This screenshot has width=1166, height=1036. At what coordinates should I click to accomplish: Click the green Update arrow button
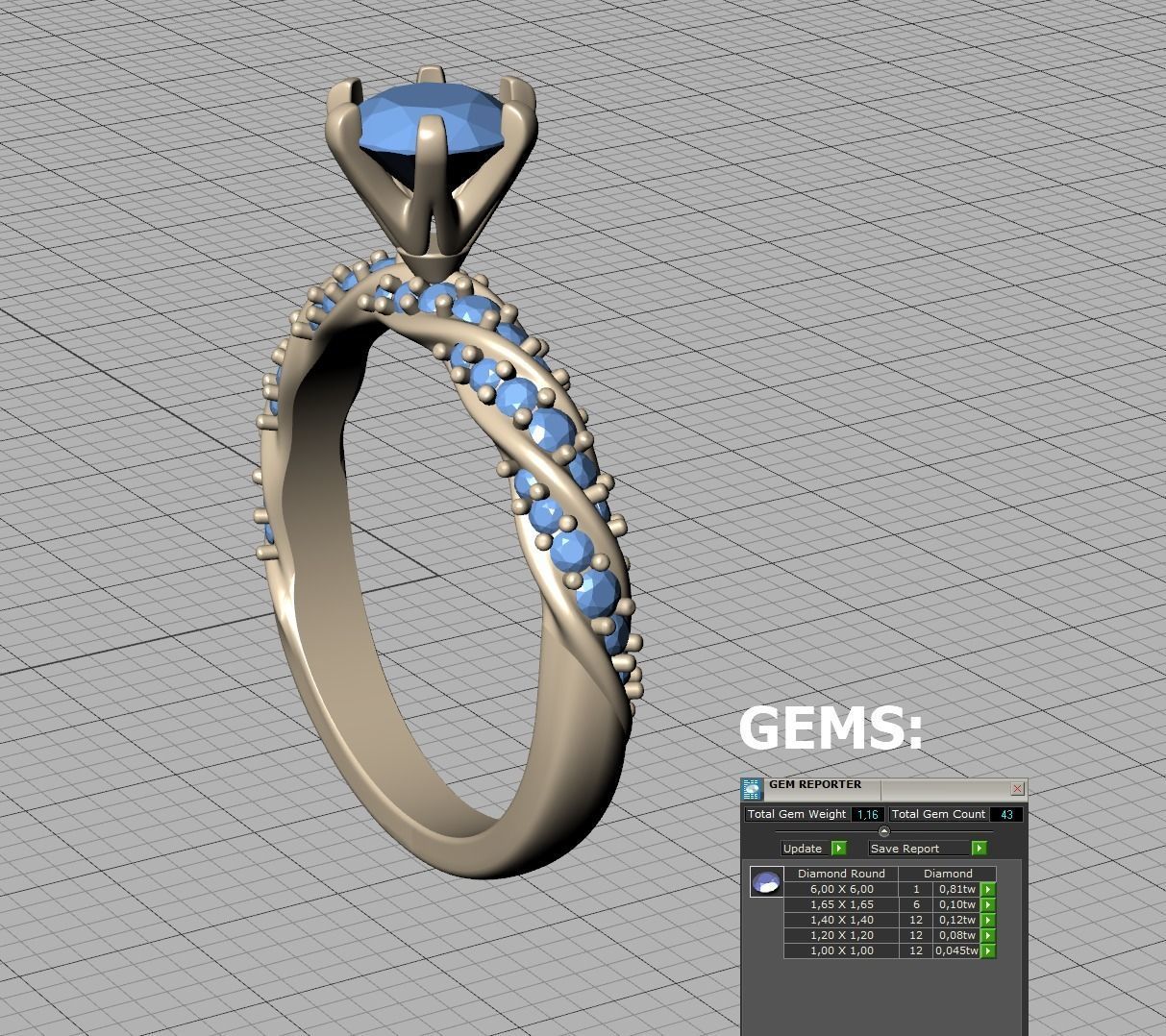(x=839, y=849)
